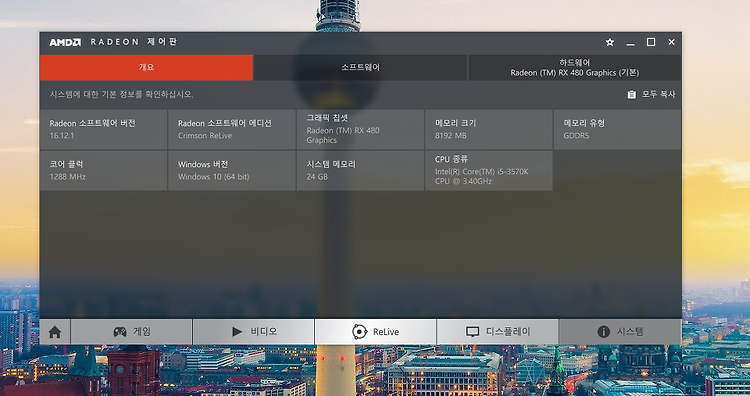
Task: Click the 모두 복사 (Copy All) button
Action: coord(651,94)
